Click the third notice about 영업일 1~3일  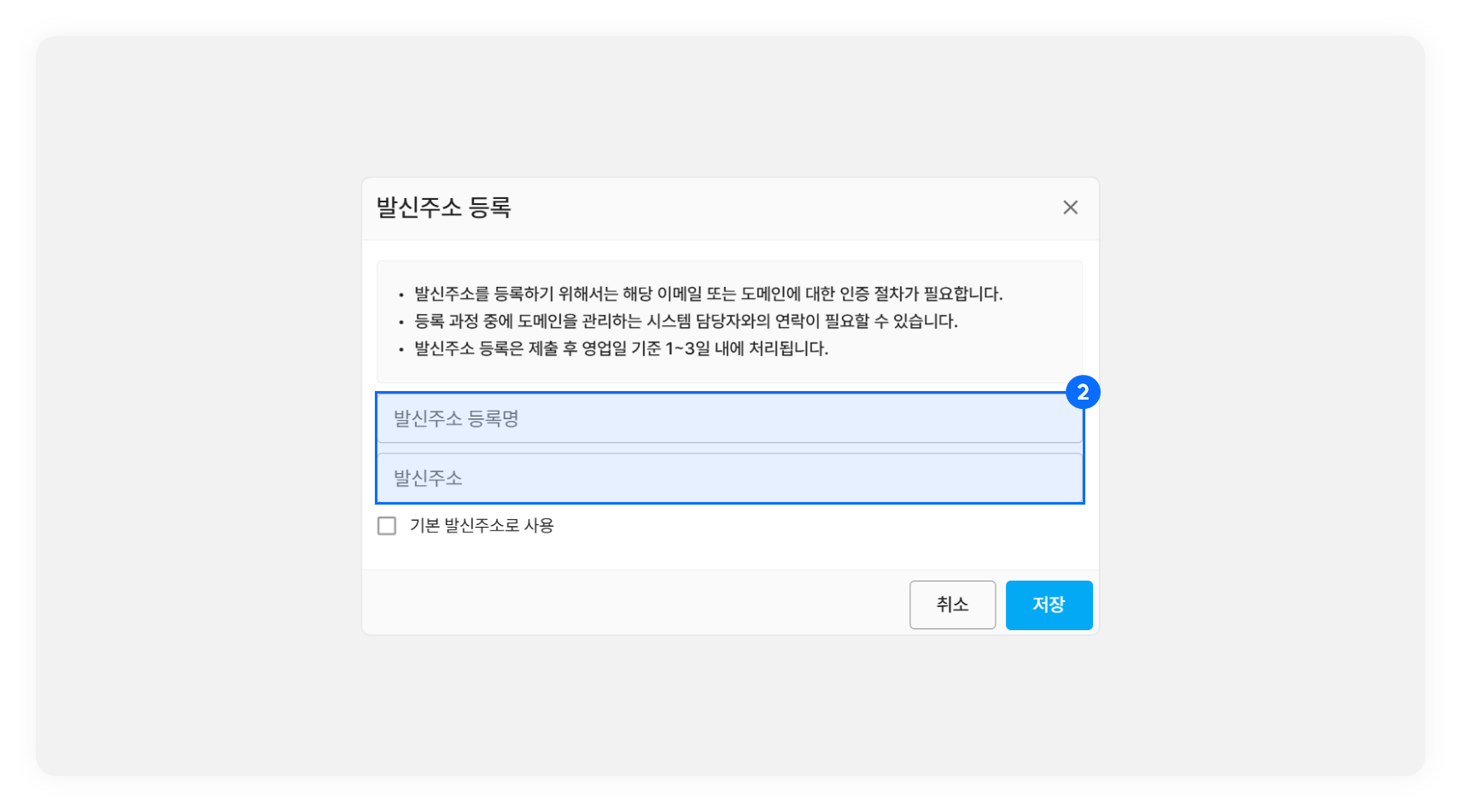coord(621,348)
